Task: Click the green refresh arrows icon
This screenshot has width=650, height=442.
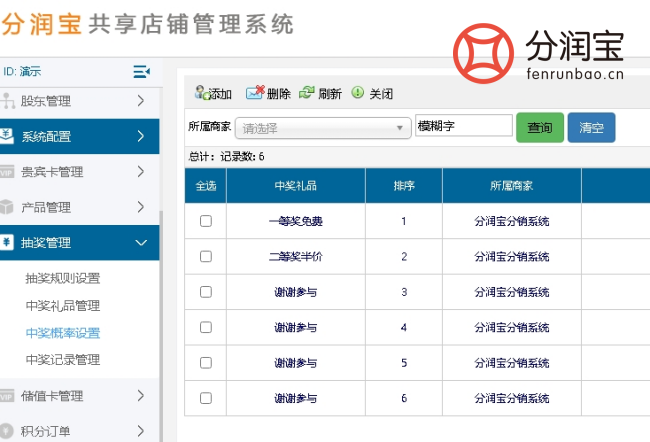Action: coord(307,92)
